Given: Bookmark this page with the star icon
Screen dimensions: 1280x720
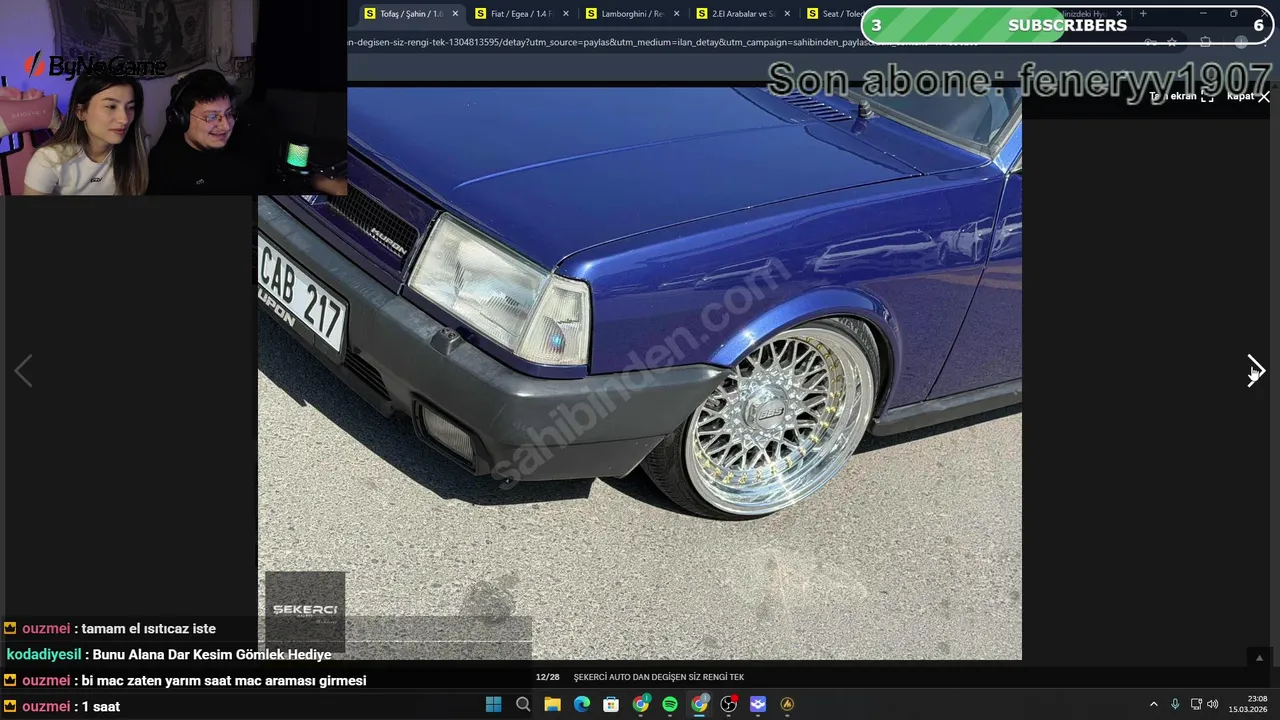Looking at the screenshot, I should (x=1172, y=42).
